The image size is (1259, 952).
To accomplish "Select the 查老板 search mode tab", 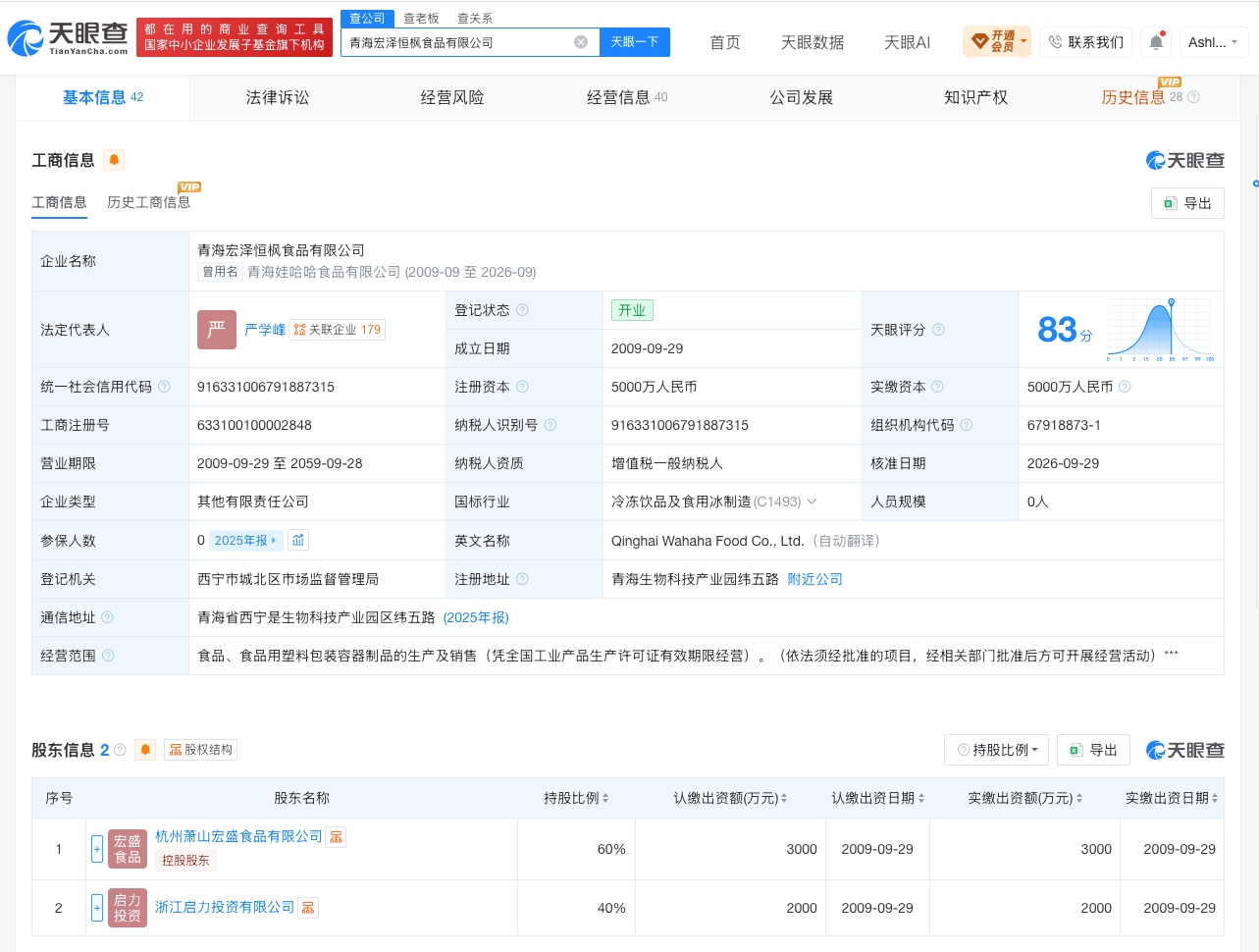I will 421,19.
